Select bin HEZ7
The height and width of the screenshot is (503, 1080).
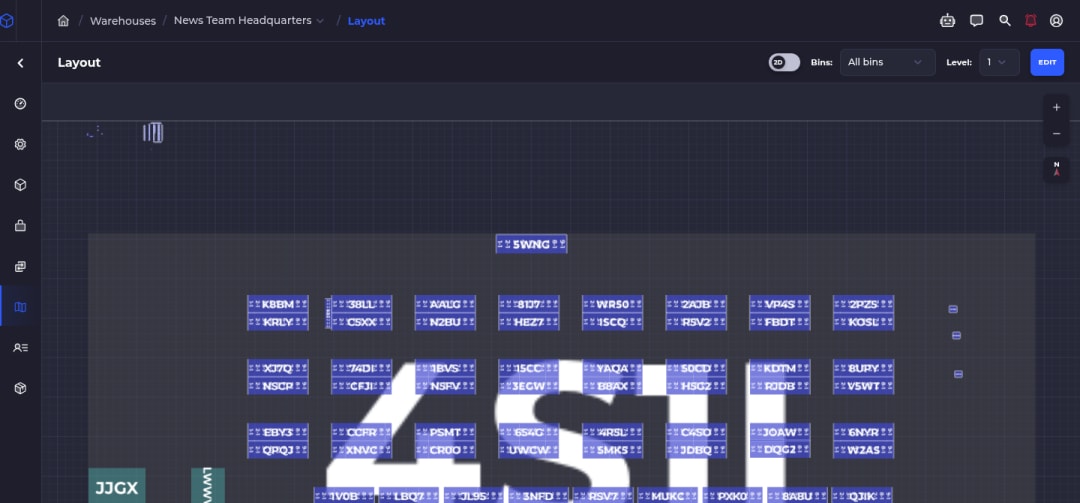(x=529, y=322)
